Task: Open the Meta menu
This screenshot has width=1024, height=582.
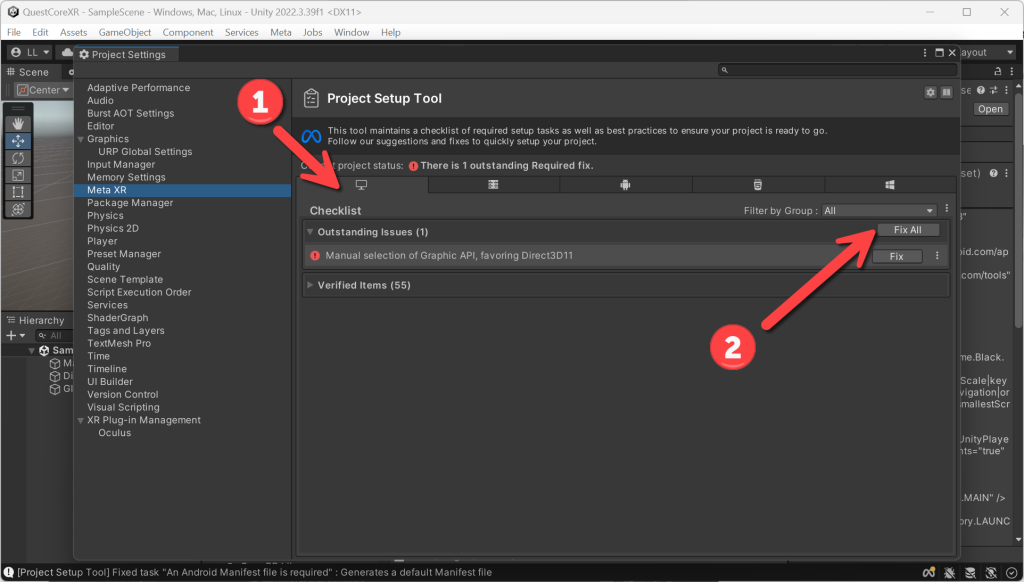Action: tap(281, 32)
